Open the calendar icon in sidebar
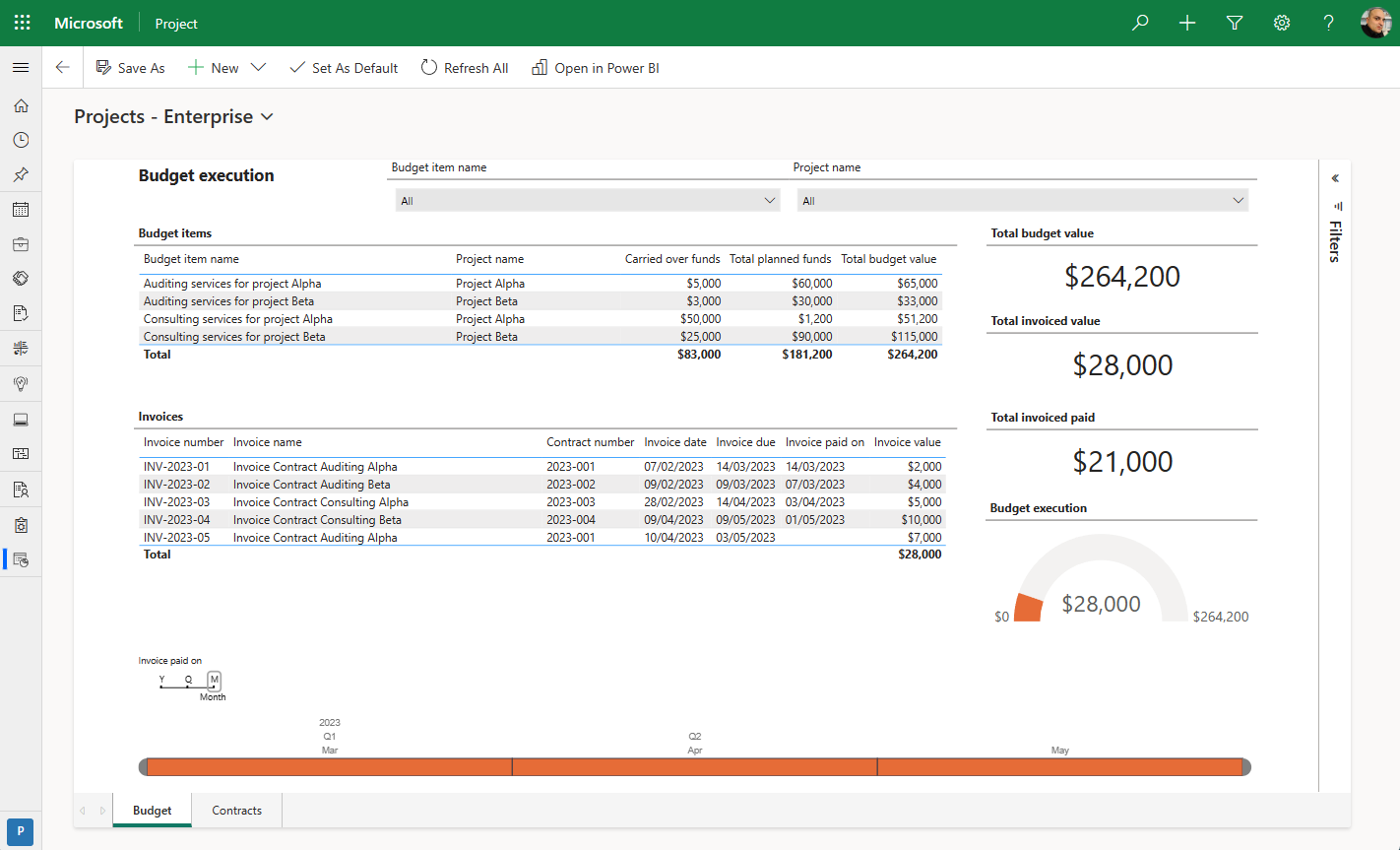 click(21, 210)
